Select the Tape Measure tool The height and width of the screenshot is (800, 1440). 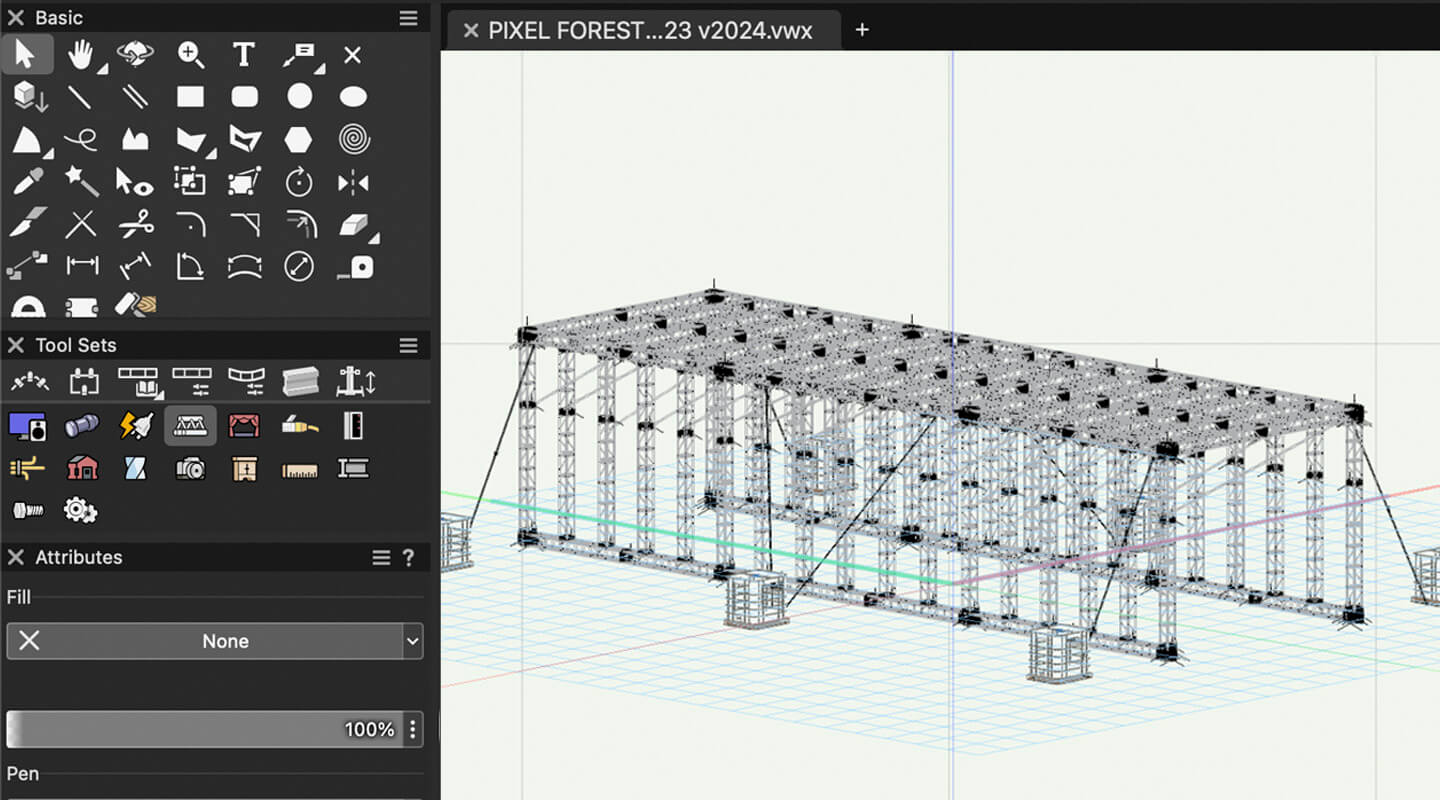tap(355, 267)
